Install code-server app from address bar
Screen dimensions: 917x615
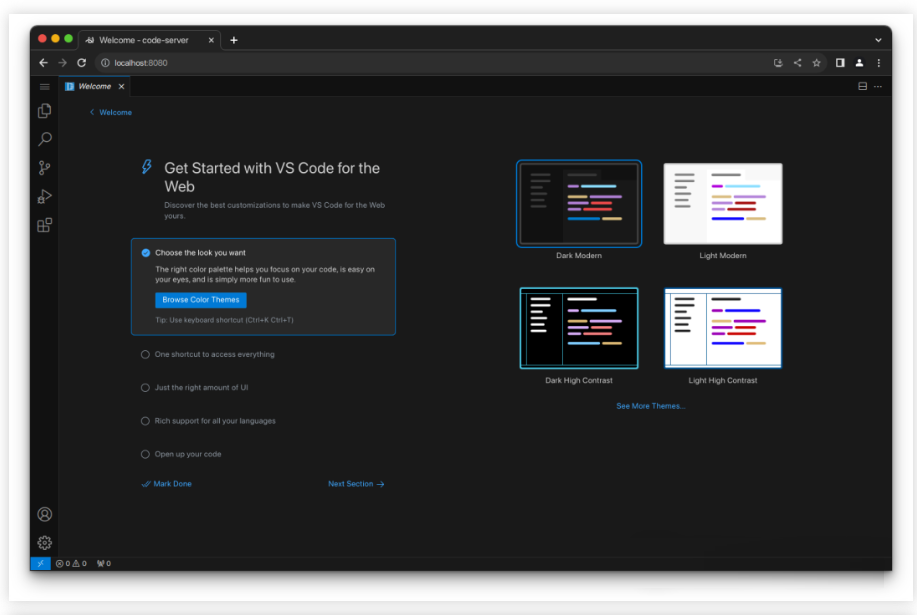778,63
